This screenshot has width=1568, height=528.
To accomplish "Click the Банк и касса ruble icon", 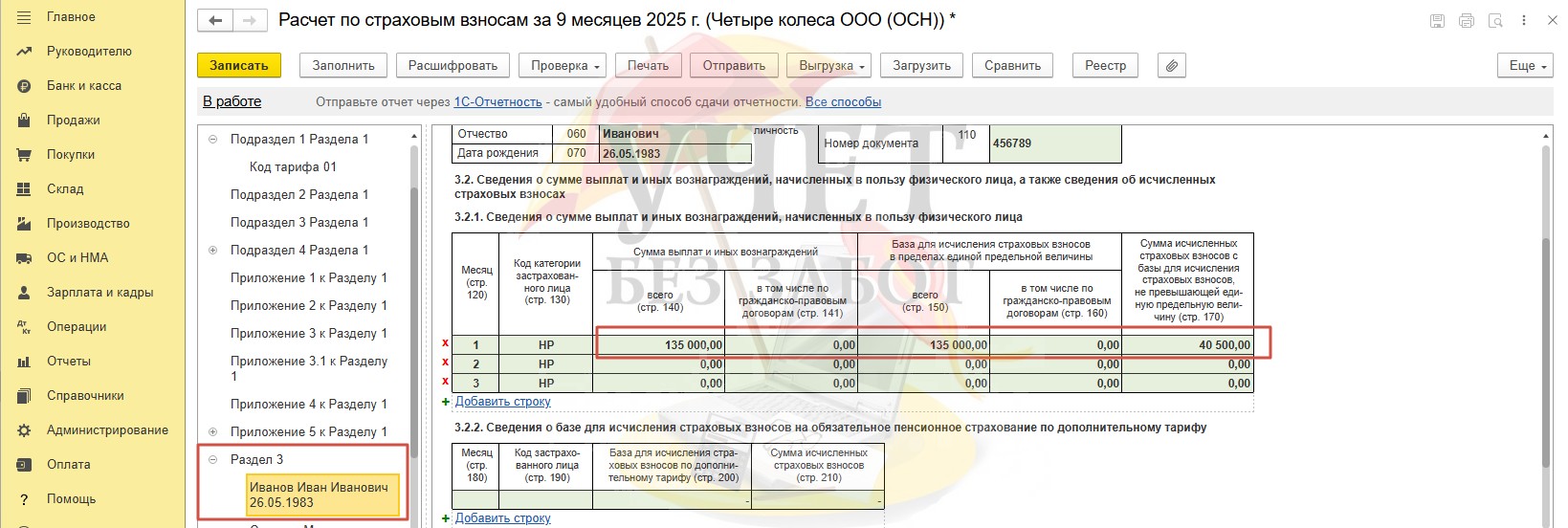I will [25, 86].
